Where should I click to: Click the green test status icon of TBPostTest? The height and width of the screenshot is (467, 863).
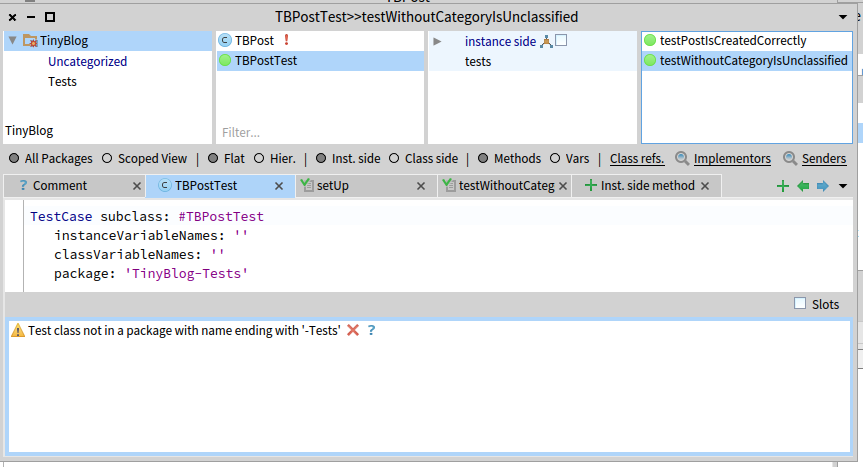pos(225,61)
